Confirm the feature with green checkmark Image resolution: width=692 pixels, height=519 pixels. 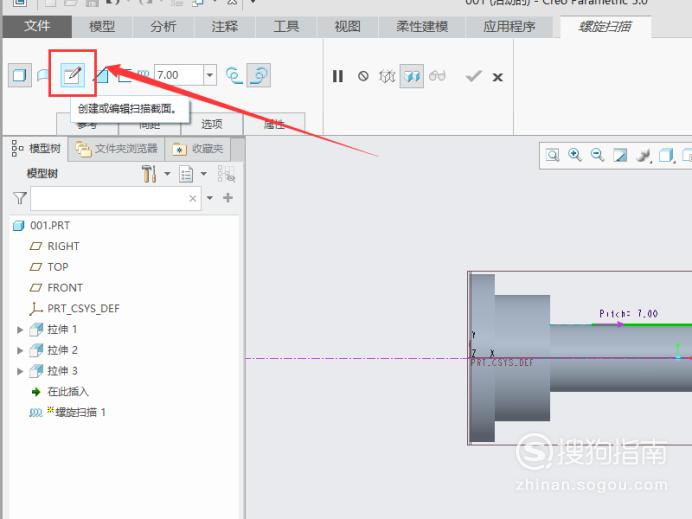tap(473, 76)
